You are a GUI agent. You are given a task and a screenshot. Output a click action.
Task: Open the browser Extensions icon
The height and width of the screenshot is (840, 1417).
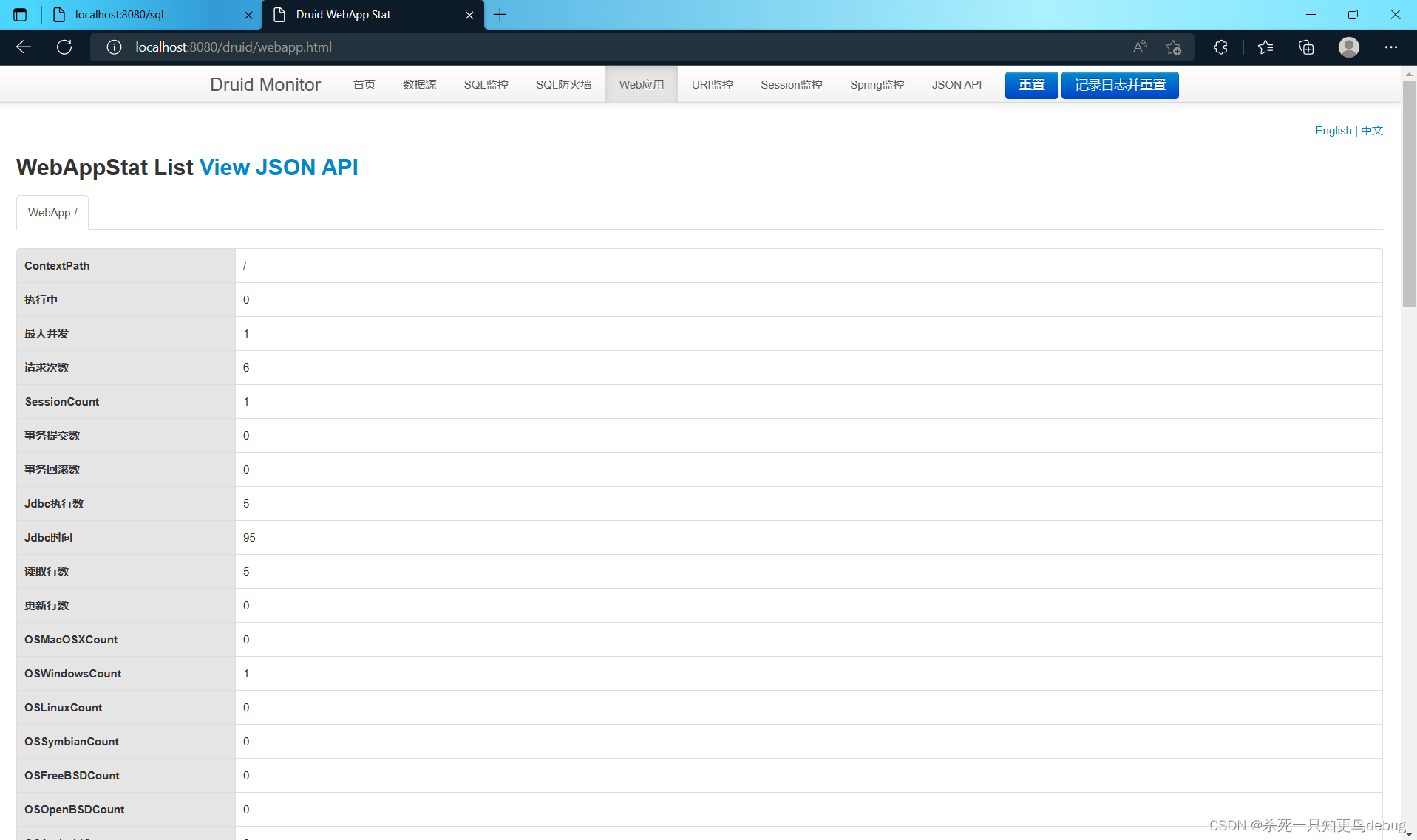pyautogui.click(x=1220, y=47)
